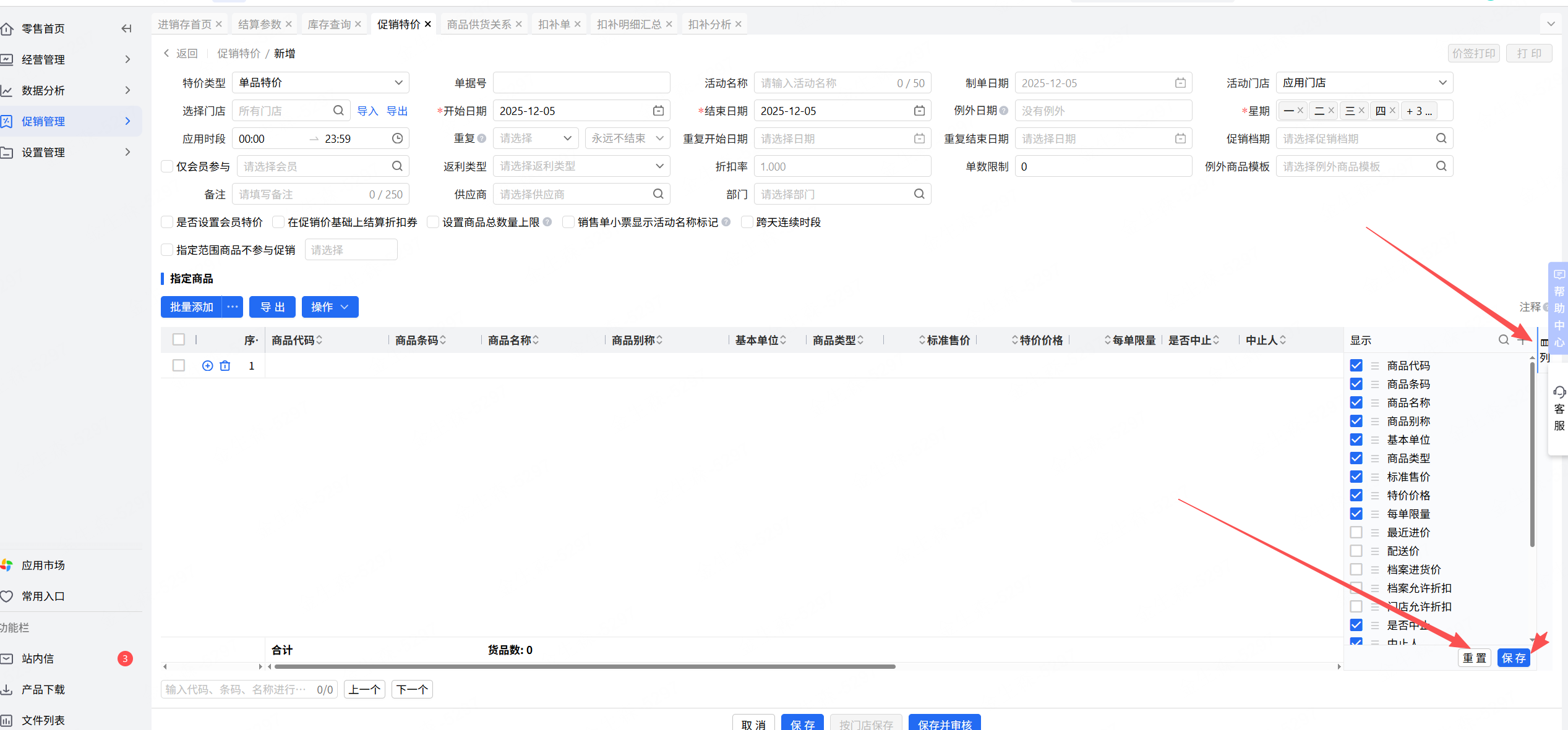1568x730 pixels.
Task: Check 最近进价 column option
Action: [1356, 532]
